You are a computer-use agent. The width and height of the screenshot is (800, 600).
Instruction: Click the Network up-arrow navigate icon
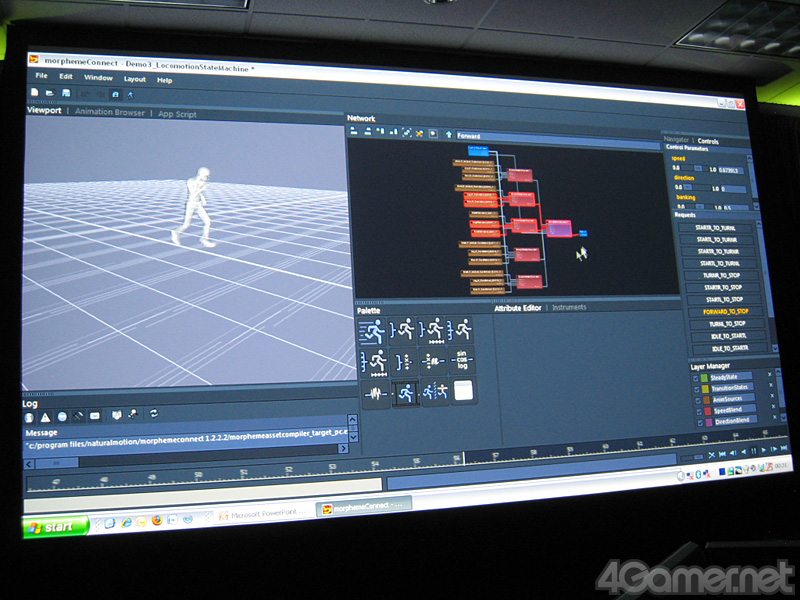coord(448,135)
